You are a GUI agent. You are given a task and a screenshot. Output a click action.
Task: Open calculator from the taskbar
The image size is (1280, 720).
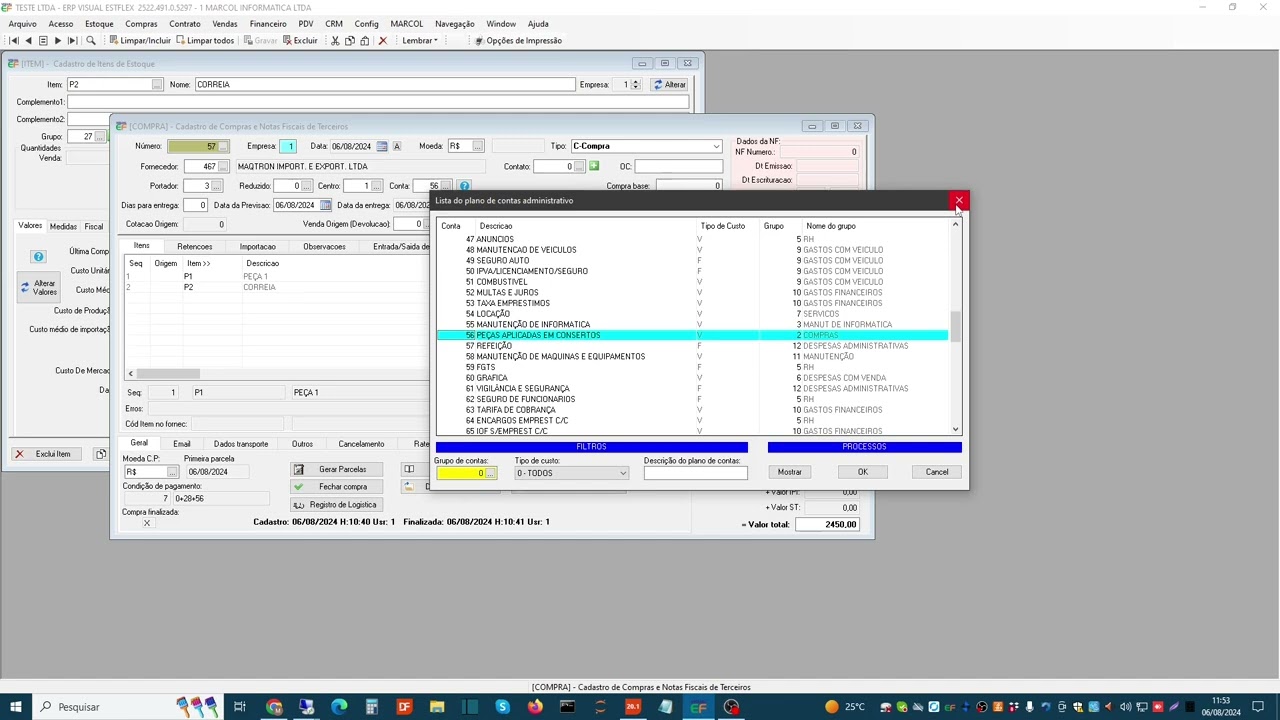tap(371, 707)
